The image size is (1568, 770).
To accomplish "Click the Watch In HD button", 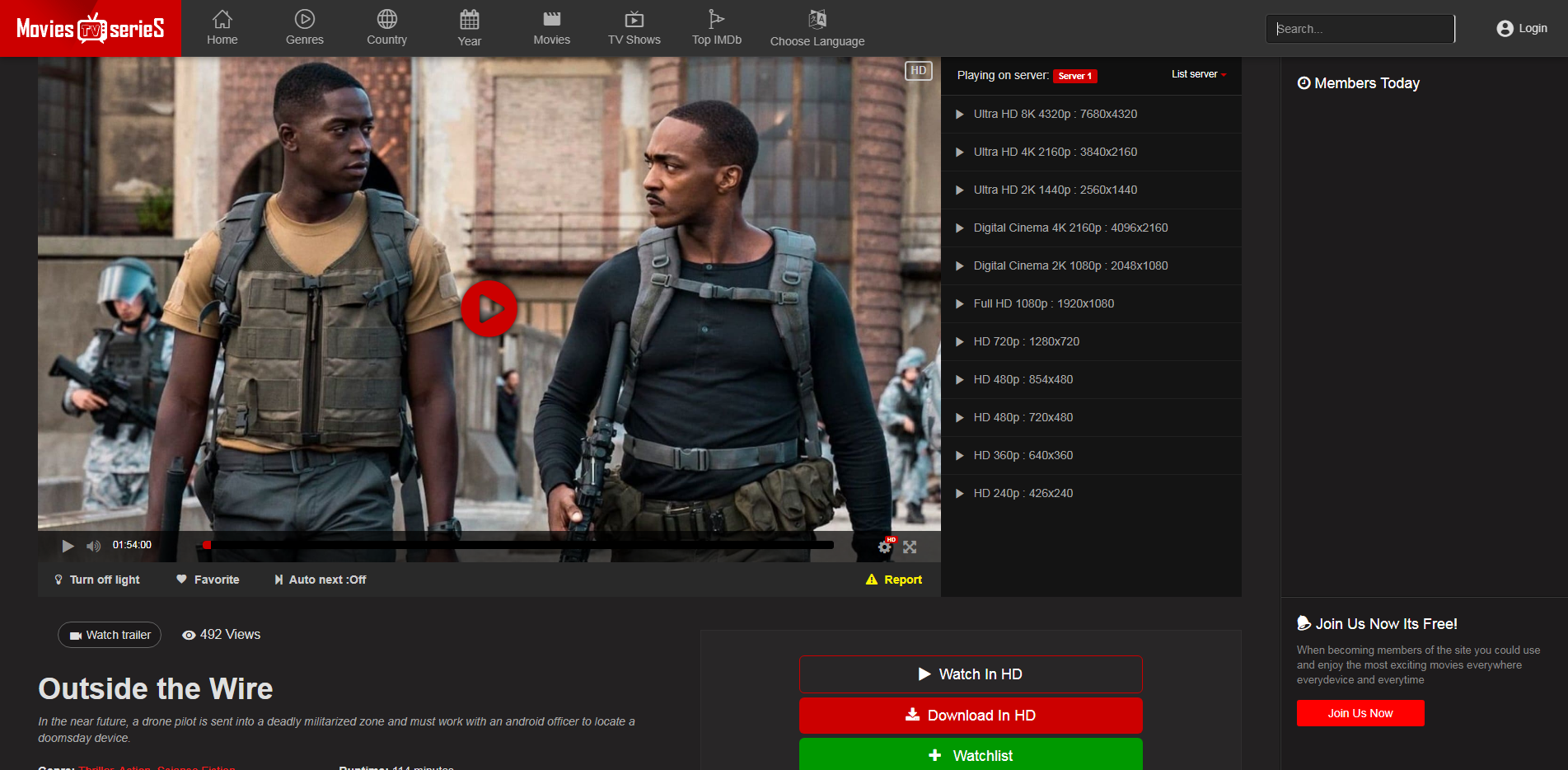I will point(971,674).
